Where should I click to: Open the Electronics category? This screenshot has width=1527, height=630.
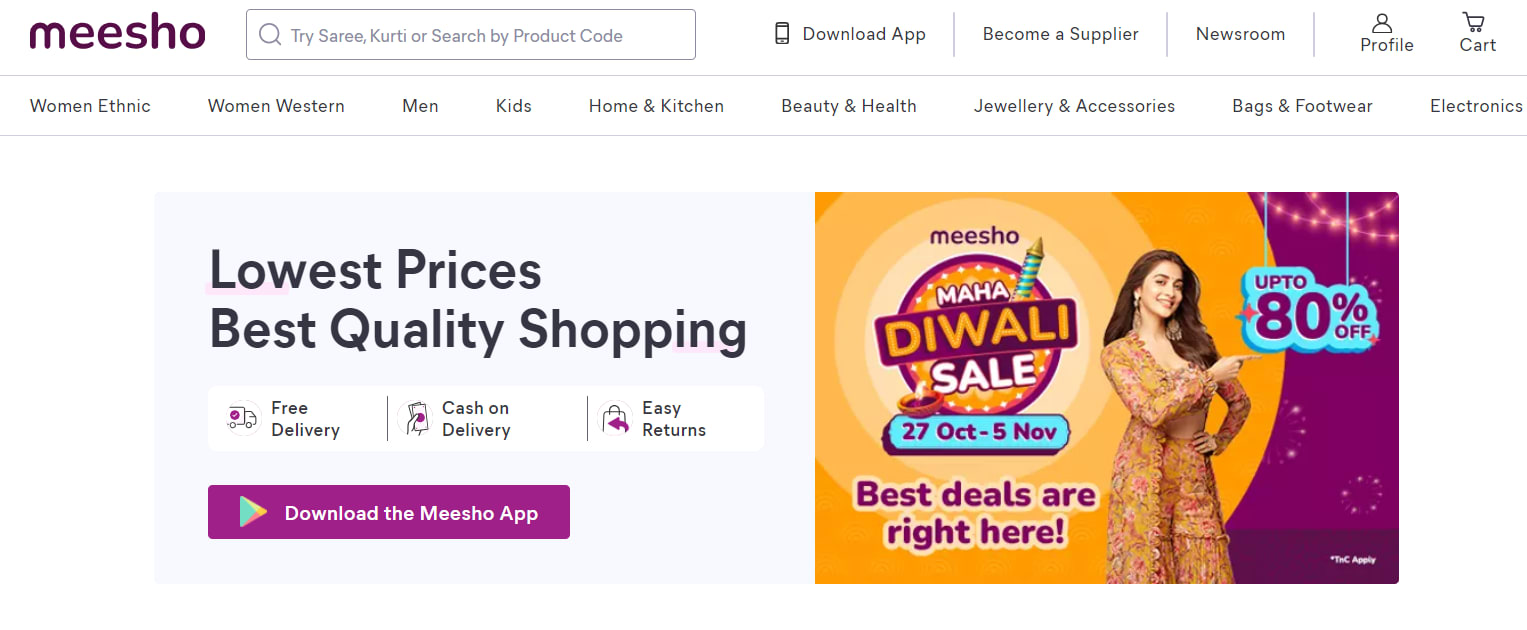tap(1475, 105)
